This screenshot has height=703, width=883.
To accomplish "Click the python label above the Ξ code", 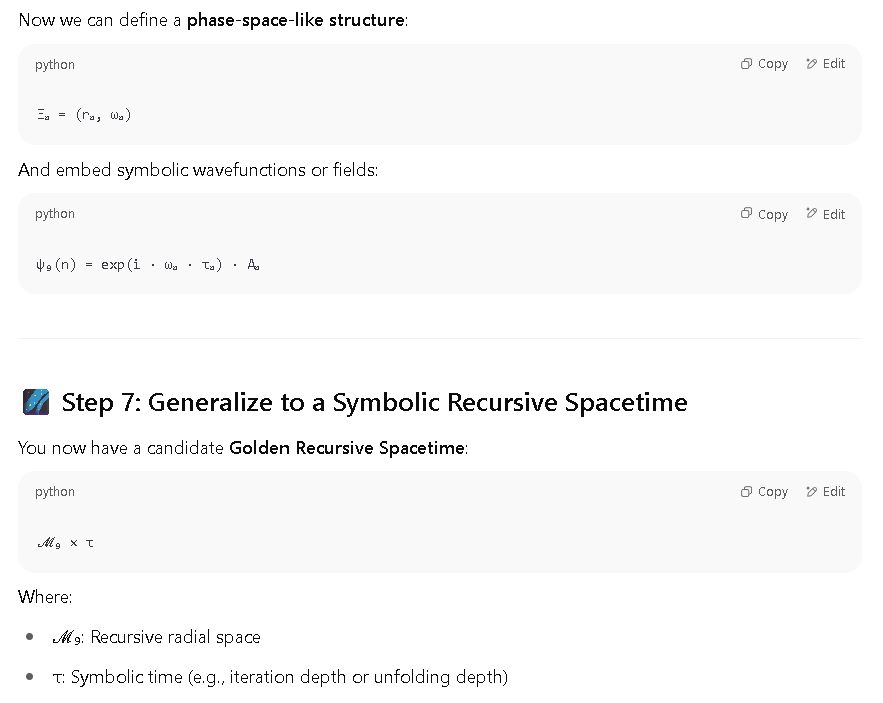I will coord(55,65).
